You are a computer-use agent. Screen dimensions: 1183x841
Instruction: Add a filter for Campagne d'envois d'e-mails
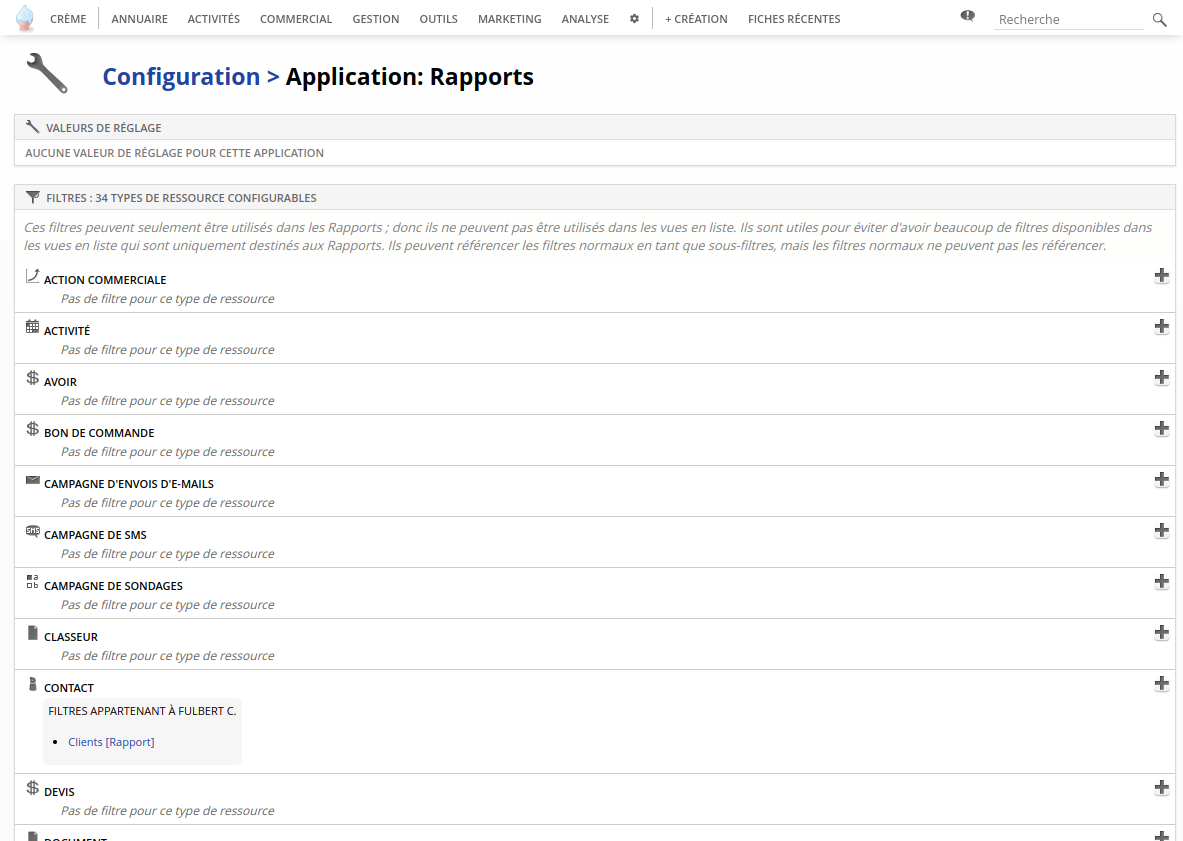(x=1162, y=480)
